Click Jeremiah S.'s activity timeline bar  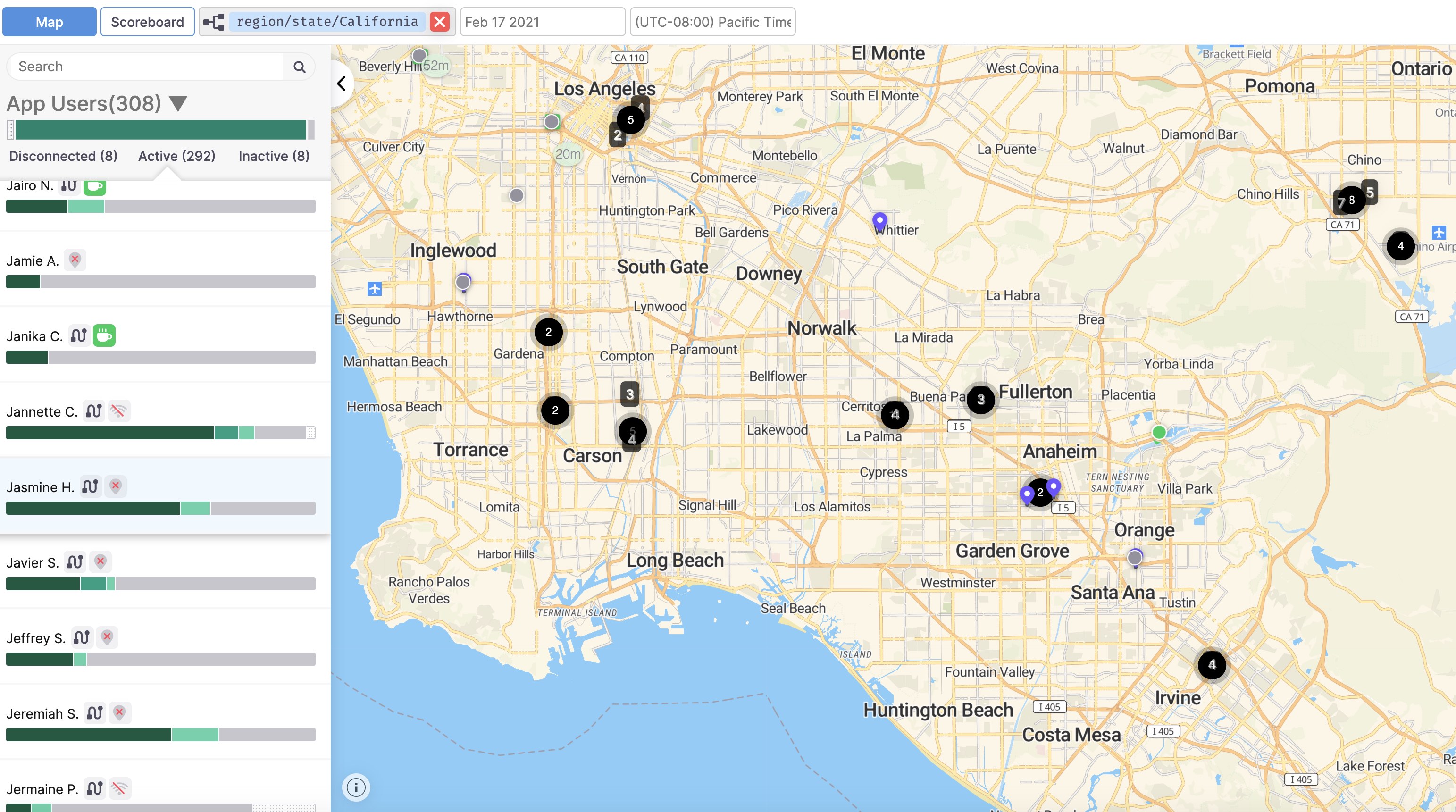[x=160, y=735]
